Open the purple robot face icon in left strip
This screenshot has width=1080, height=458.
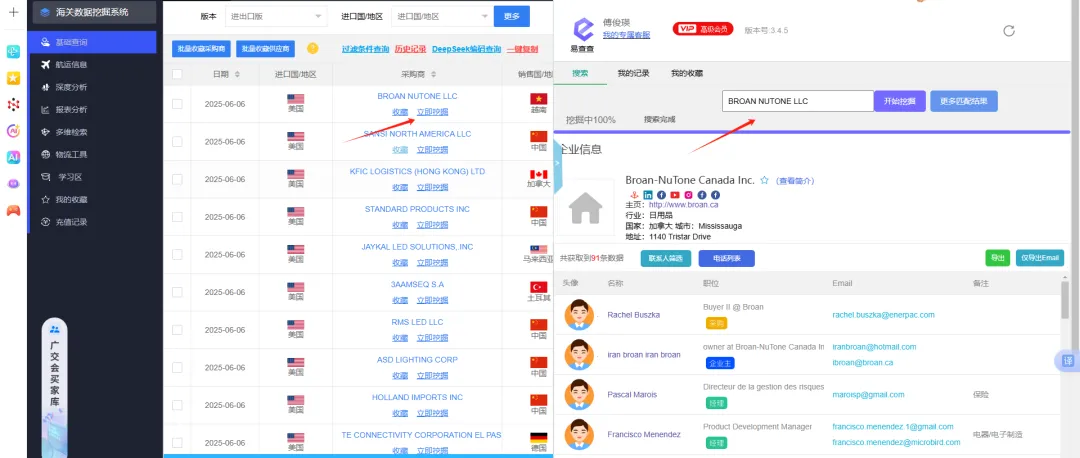click(x=13, y=184)
